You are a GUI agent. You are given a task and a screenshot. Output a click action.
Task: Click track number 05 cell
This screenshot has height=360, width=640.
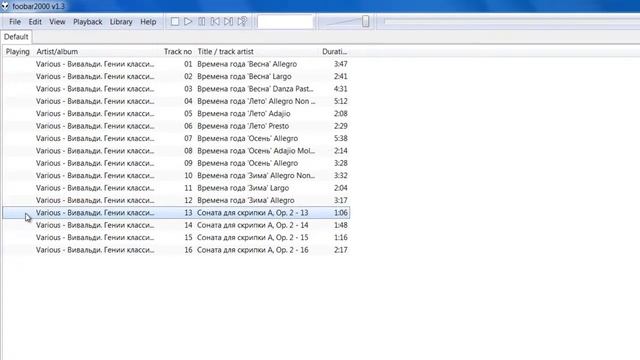pyautogui.click(x=188, y=113)
